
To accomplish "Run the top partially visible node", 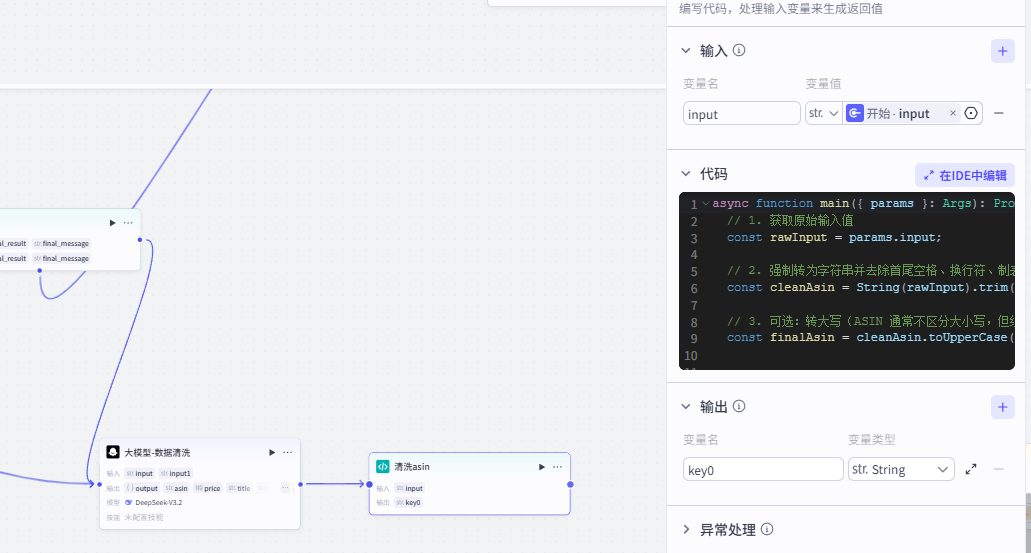I will click(112, 223).
